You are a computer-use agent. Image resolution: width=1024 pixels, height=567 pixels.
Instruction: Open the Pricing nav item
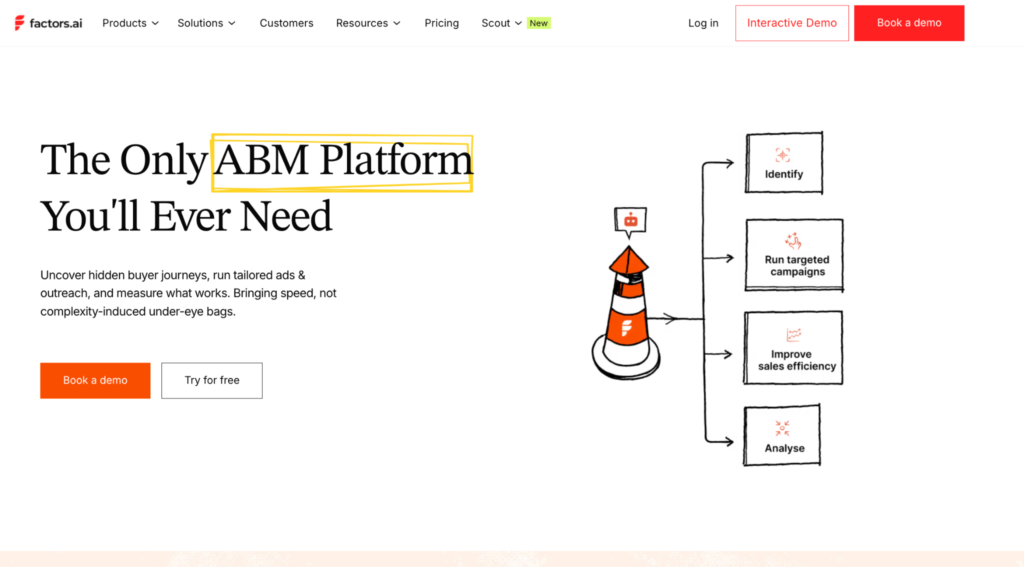coord(441,23)
